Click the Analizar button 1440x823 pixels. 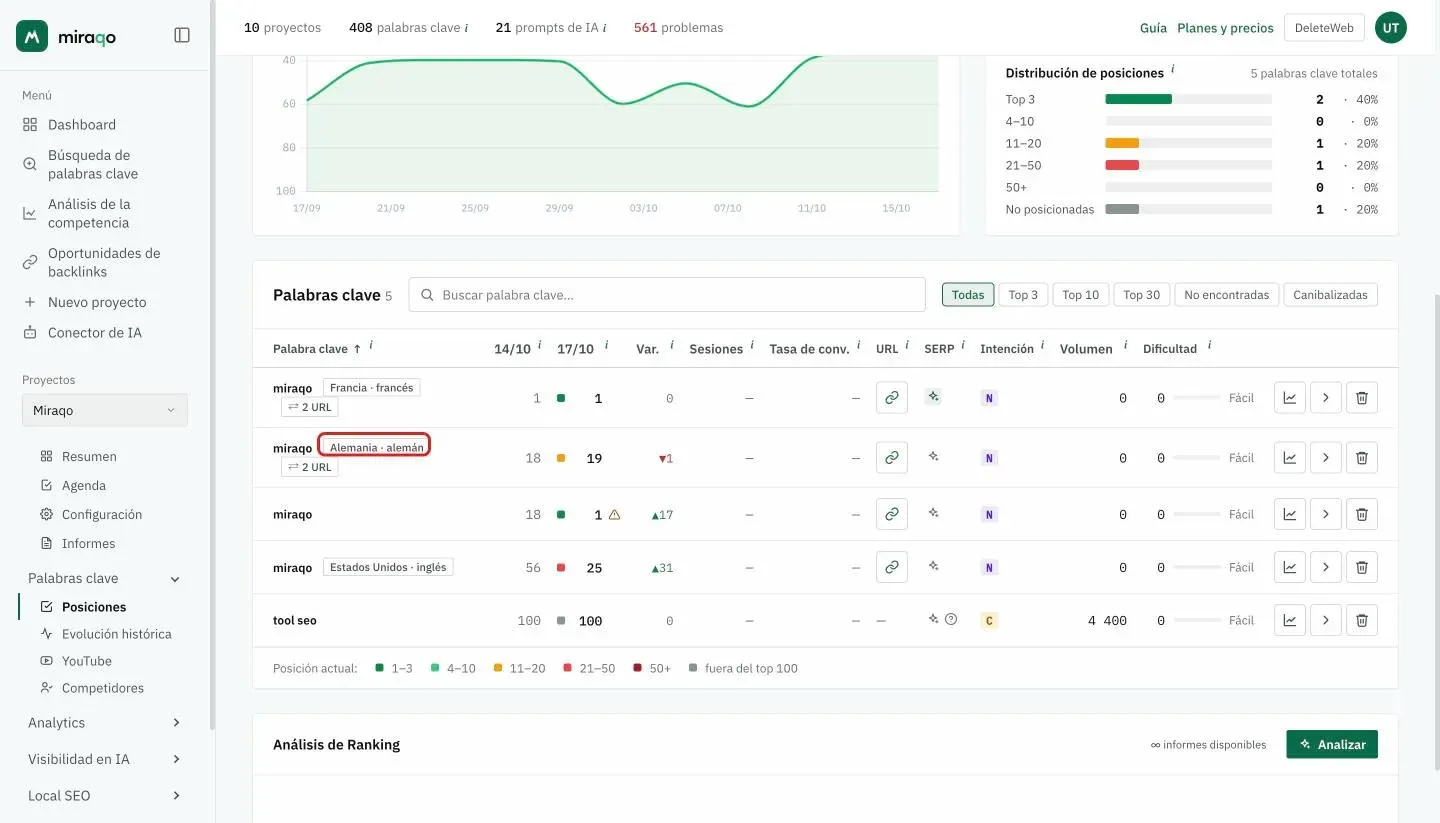tap(1332, 744)
